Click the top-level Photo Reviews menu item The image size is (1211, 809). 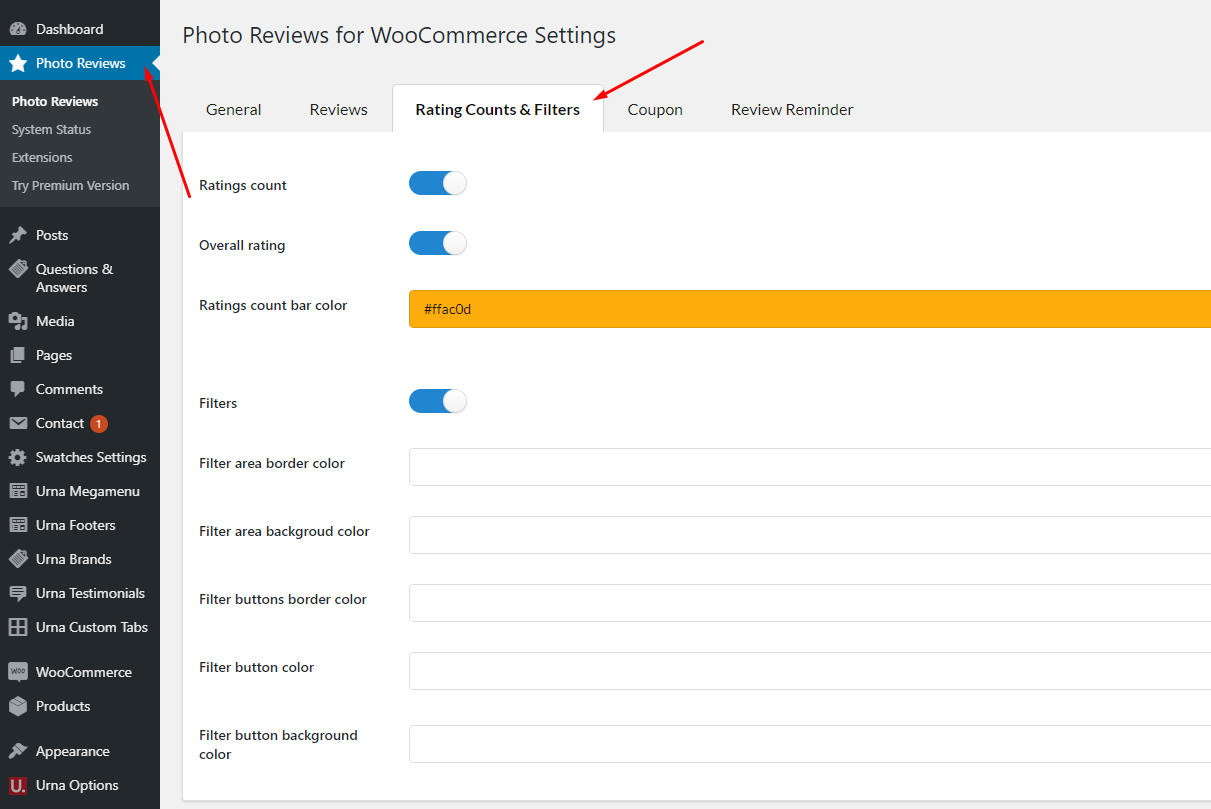click(x=80, y=63)
